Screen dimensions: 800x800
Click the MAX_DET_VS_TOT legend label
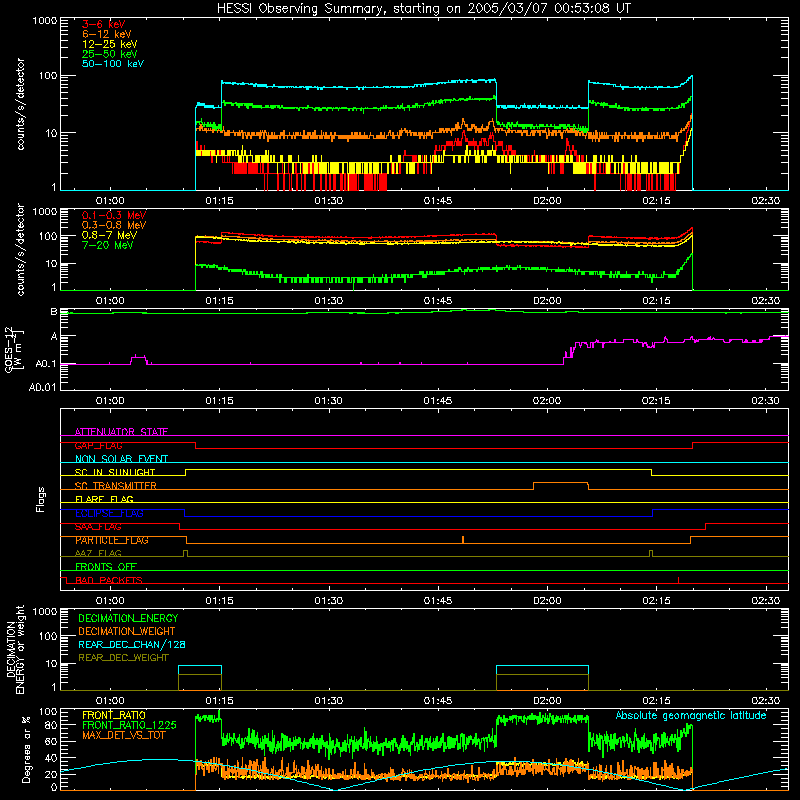click(x=124, y=735)
